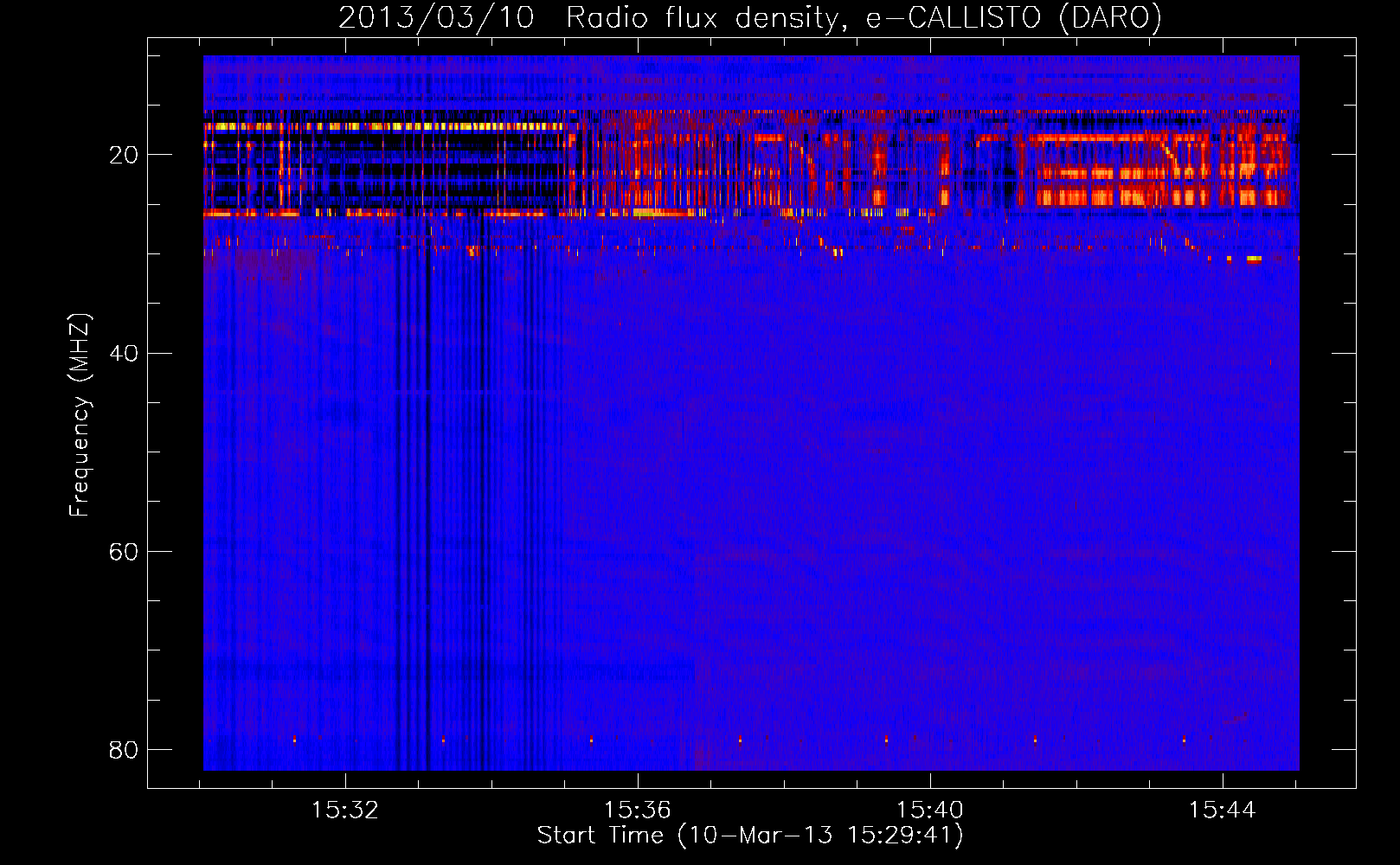The width and height of the screenshot is (1400, 865).
Task: Click the '40' frequency tick label
Action: pyautogui.click(x=124, y=353)
